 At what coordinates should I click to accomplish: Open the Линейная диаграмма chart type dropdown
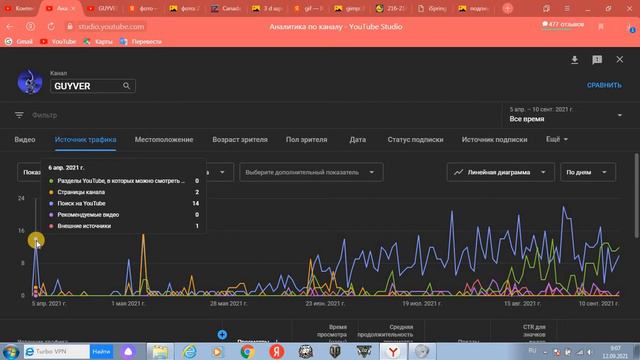click(500, 172)
